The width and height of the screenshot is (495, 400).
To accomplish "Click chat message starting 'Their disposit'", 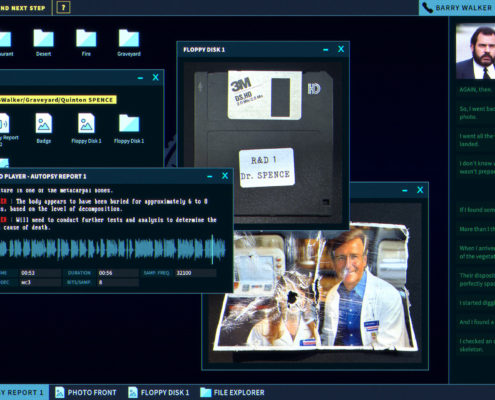I will (477, 279).
